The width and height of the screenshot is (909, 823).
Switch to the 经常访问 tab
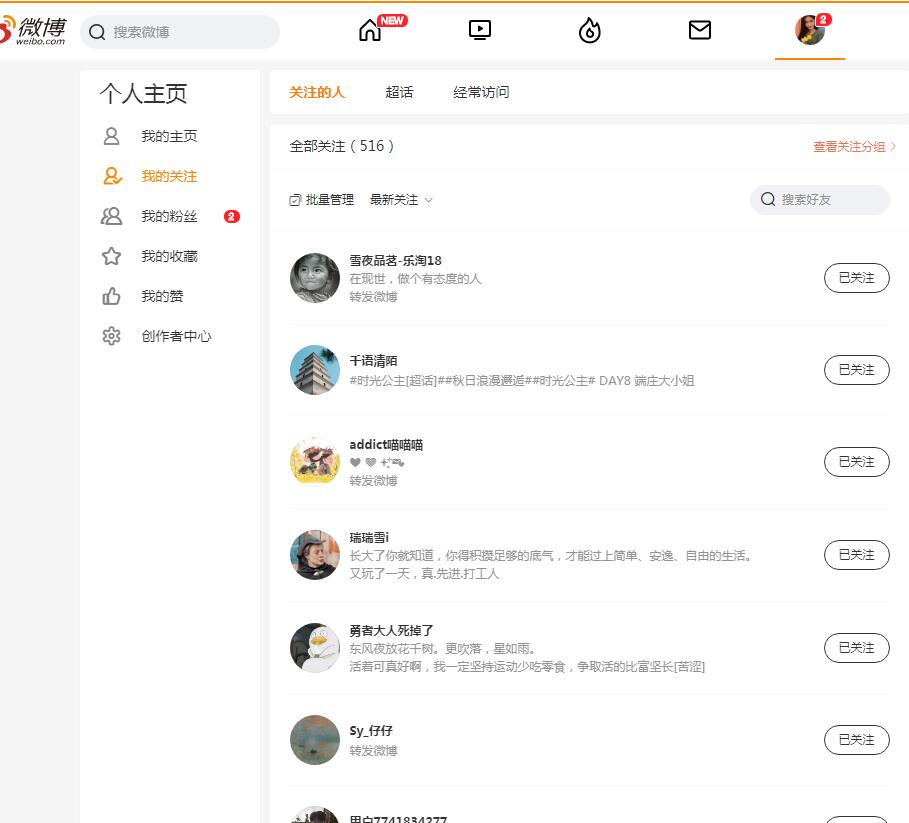tap(481, 92)
